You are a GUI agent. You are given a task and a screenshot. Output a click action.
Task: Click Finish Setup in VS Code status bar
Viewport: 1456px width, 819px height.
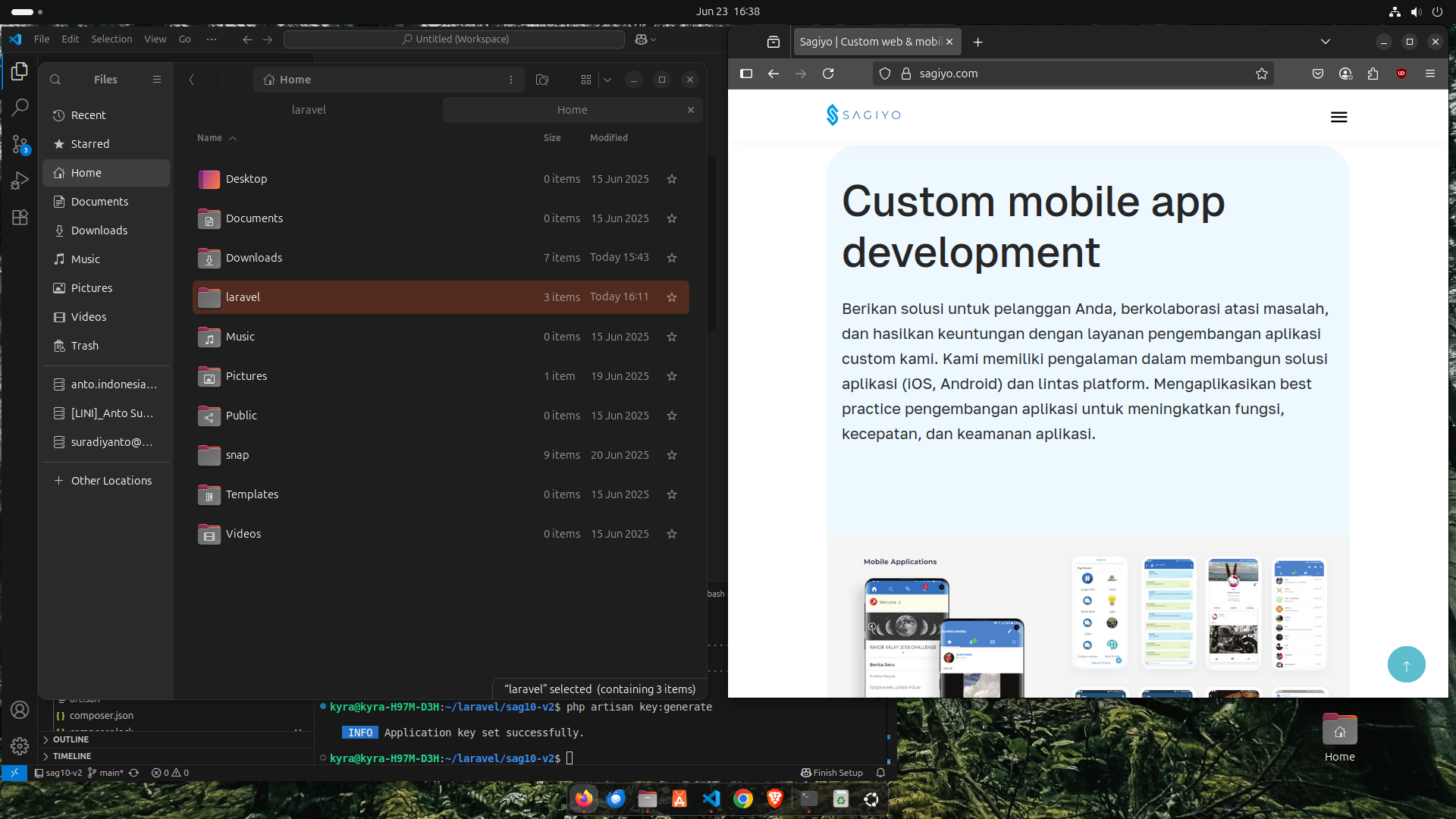pos(832,773)
